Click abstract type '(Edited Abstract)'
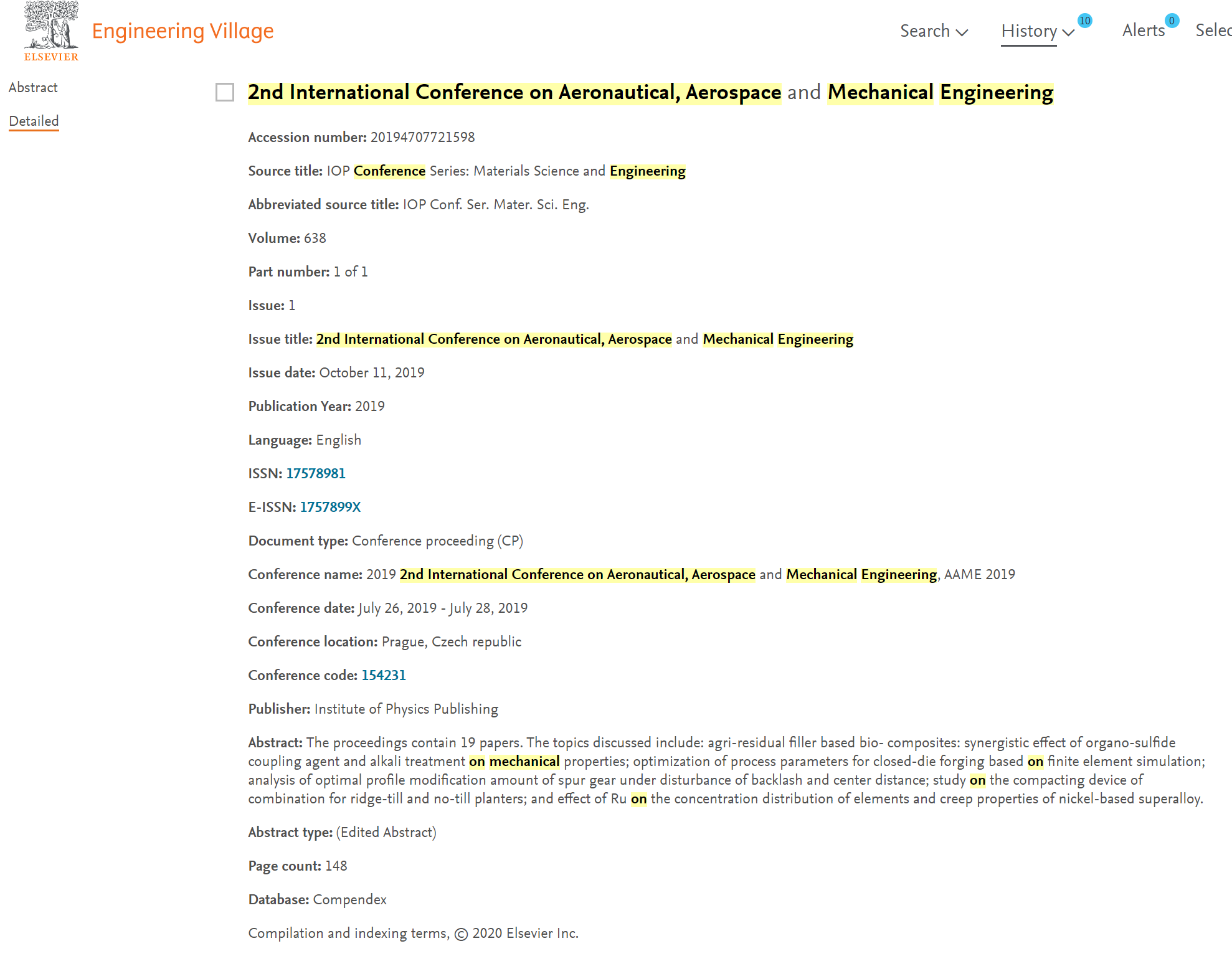This screenshot has height=974, width=1232. pos(386,832)
